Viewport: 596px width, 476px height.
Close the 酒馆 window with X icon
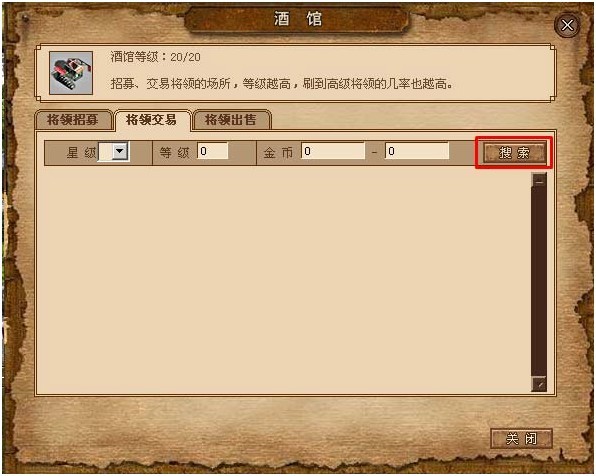(567, 25)
